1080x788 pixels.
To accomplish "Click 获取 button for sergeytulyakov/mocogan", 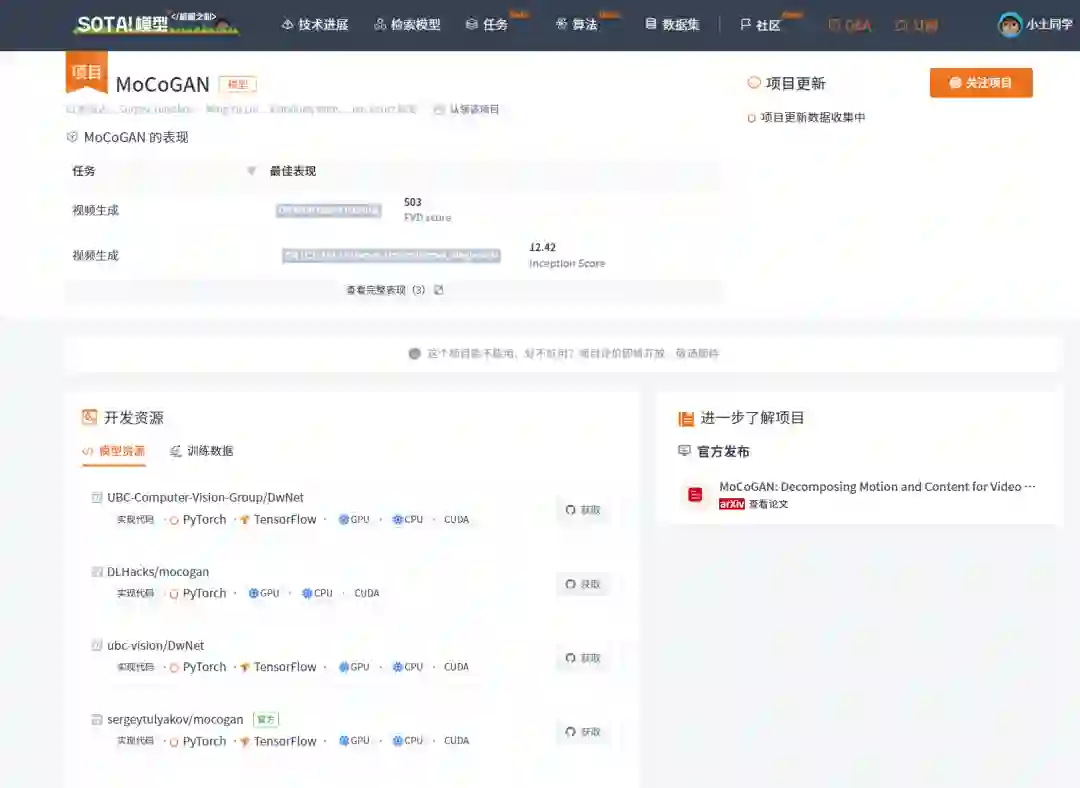I will (583, 732).
